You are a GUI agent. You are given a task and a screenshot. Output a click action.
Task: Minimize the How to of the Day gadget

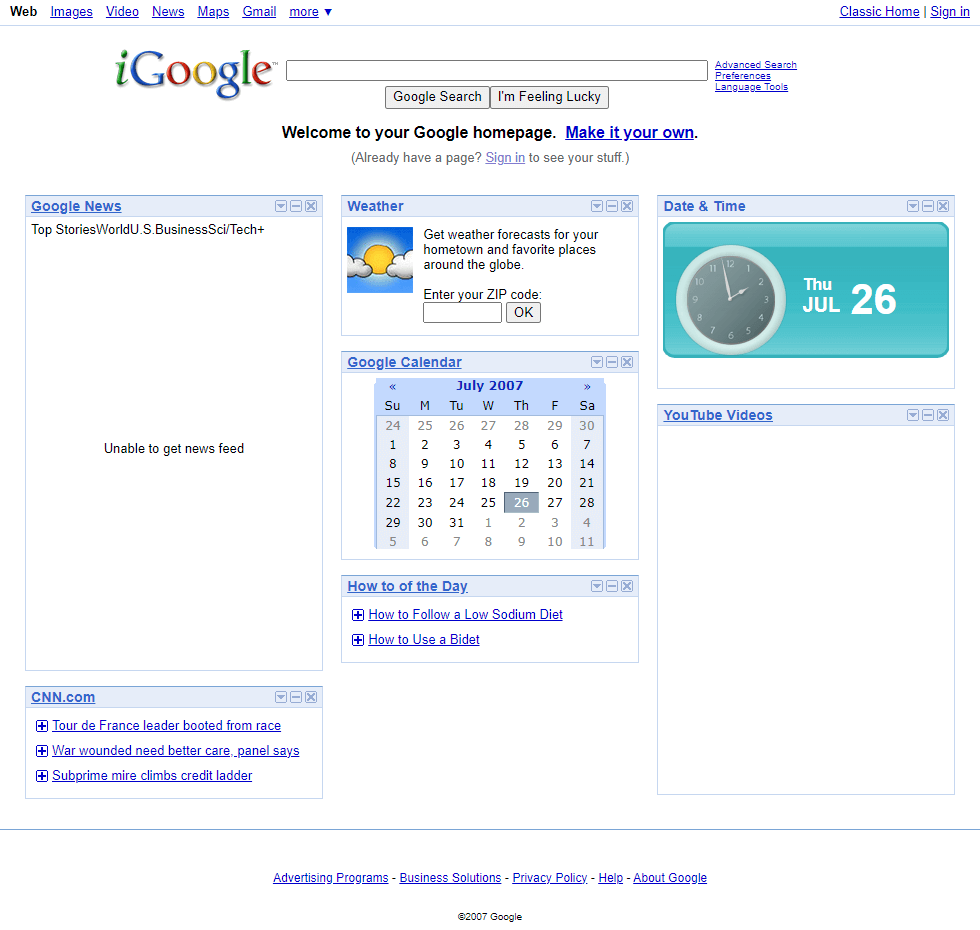tap(612, 586)
